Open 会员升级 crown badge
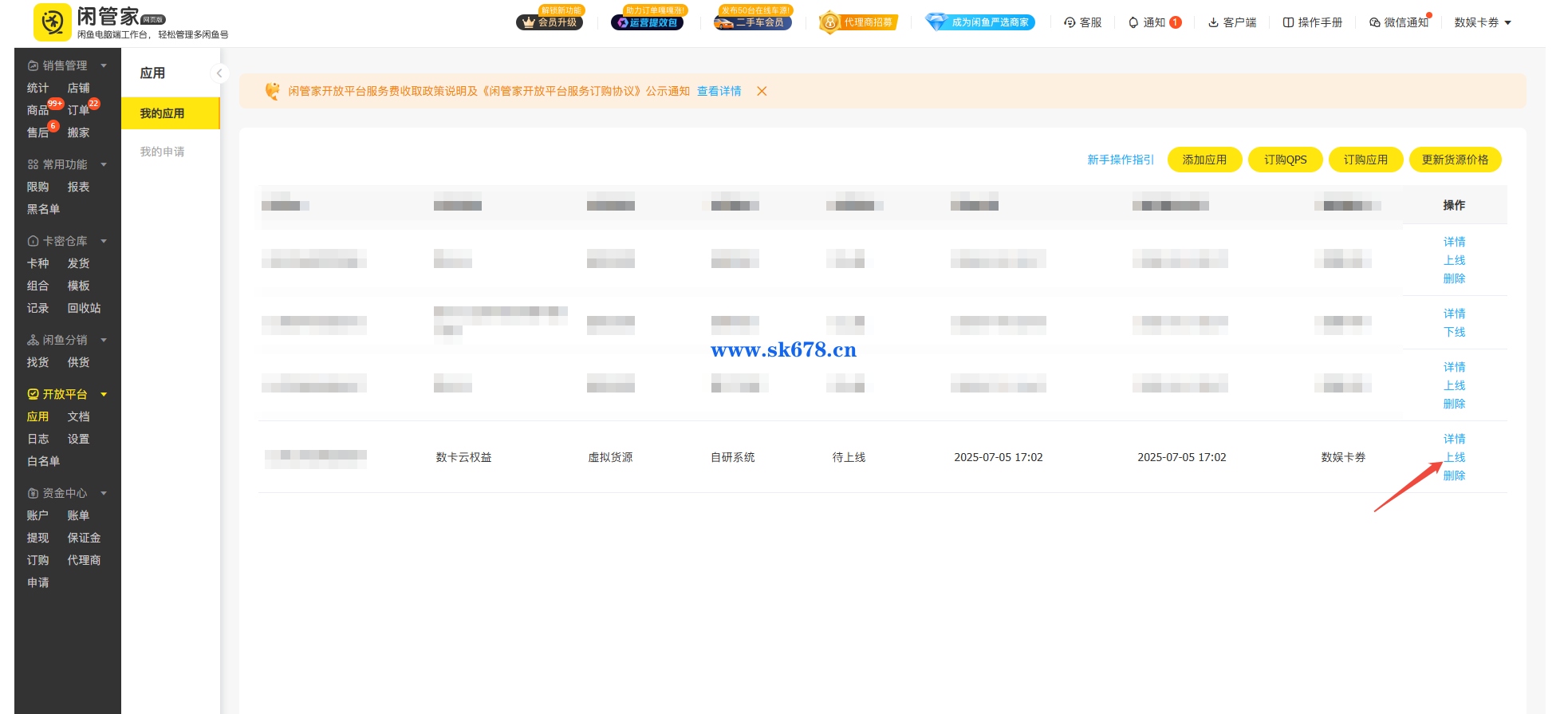 click(x=550, y=22)
